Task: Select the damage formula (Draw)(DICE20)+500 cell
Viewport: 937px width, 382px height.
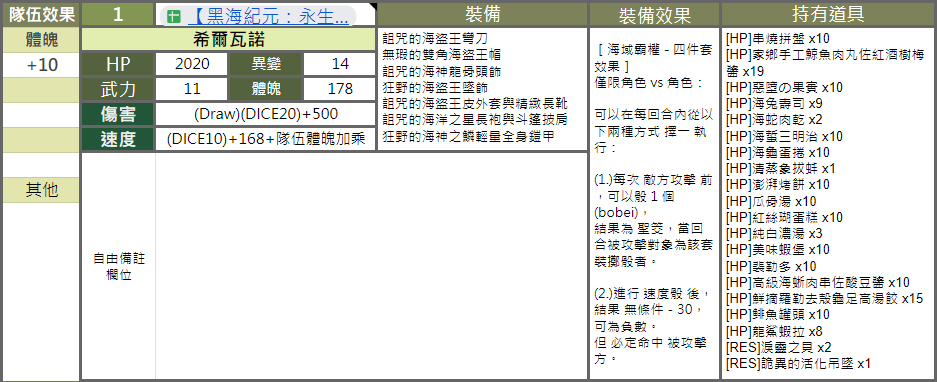Action: pos(266,114)
